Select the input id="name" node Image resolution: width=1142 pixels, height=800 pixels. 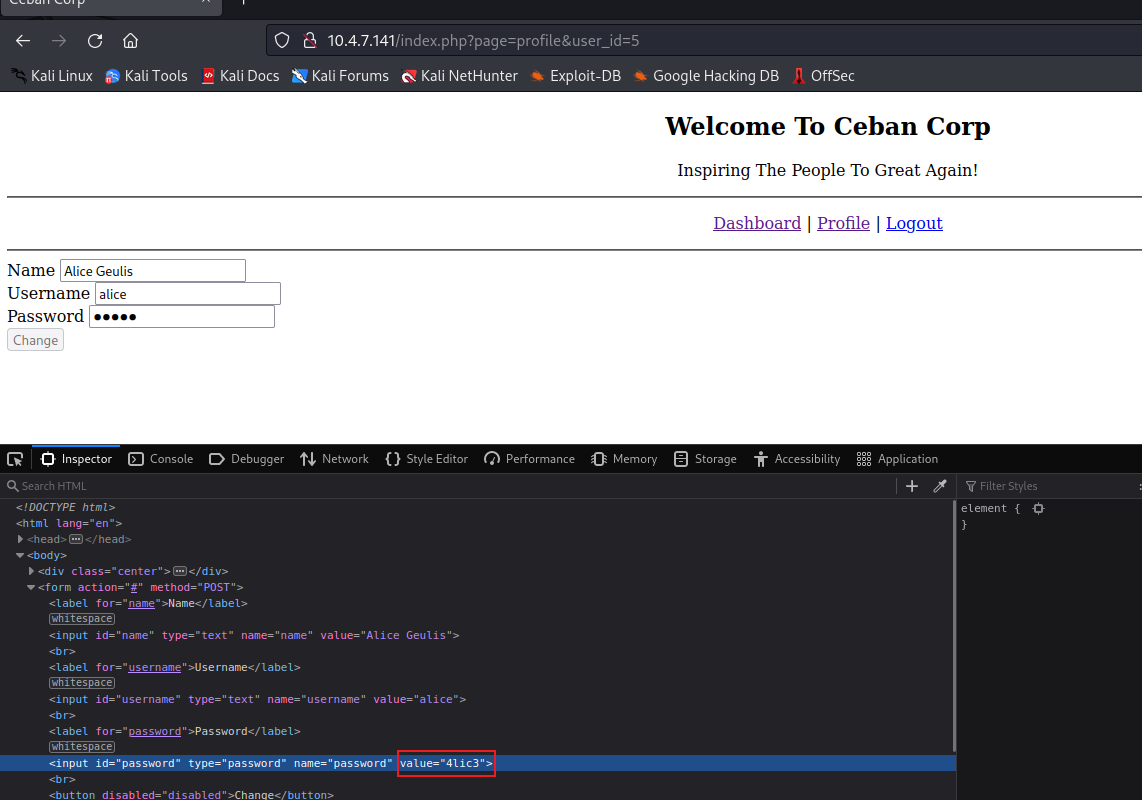254,635
